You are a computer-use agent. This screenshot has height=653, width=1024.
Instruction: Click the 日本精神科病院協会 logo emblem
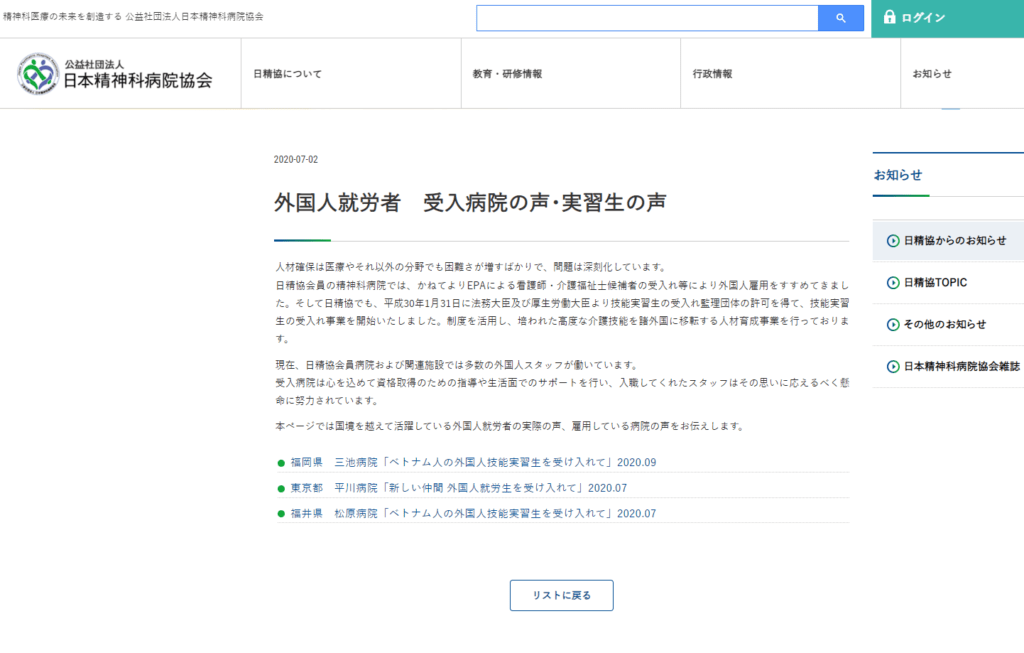pos(39,74)
